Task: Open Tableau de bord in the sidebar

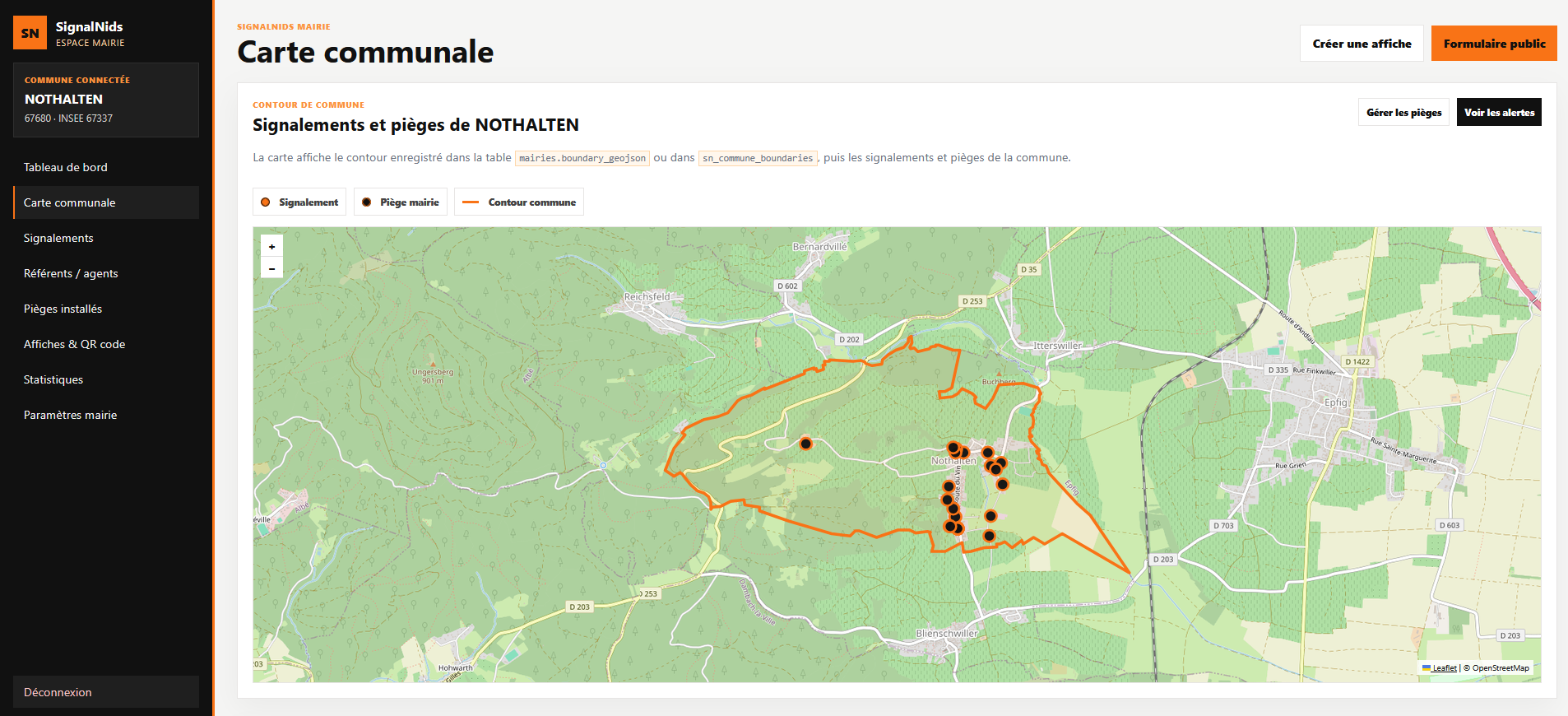Action: click(x=106, y=167)
